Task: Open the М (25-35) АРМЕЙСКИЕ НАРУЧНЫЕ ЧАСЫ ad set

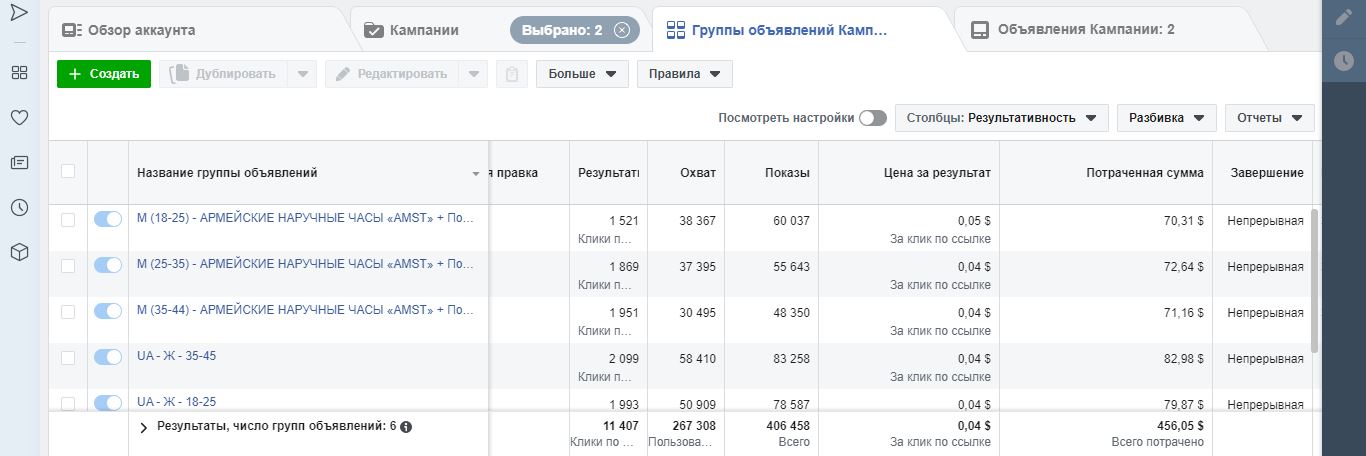Action: pyautogui.click(x=305, y=264)
